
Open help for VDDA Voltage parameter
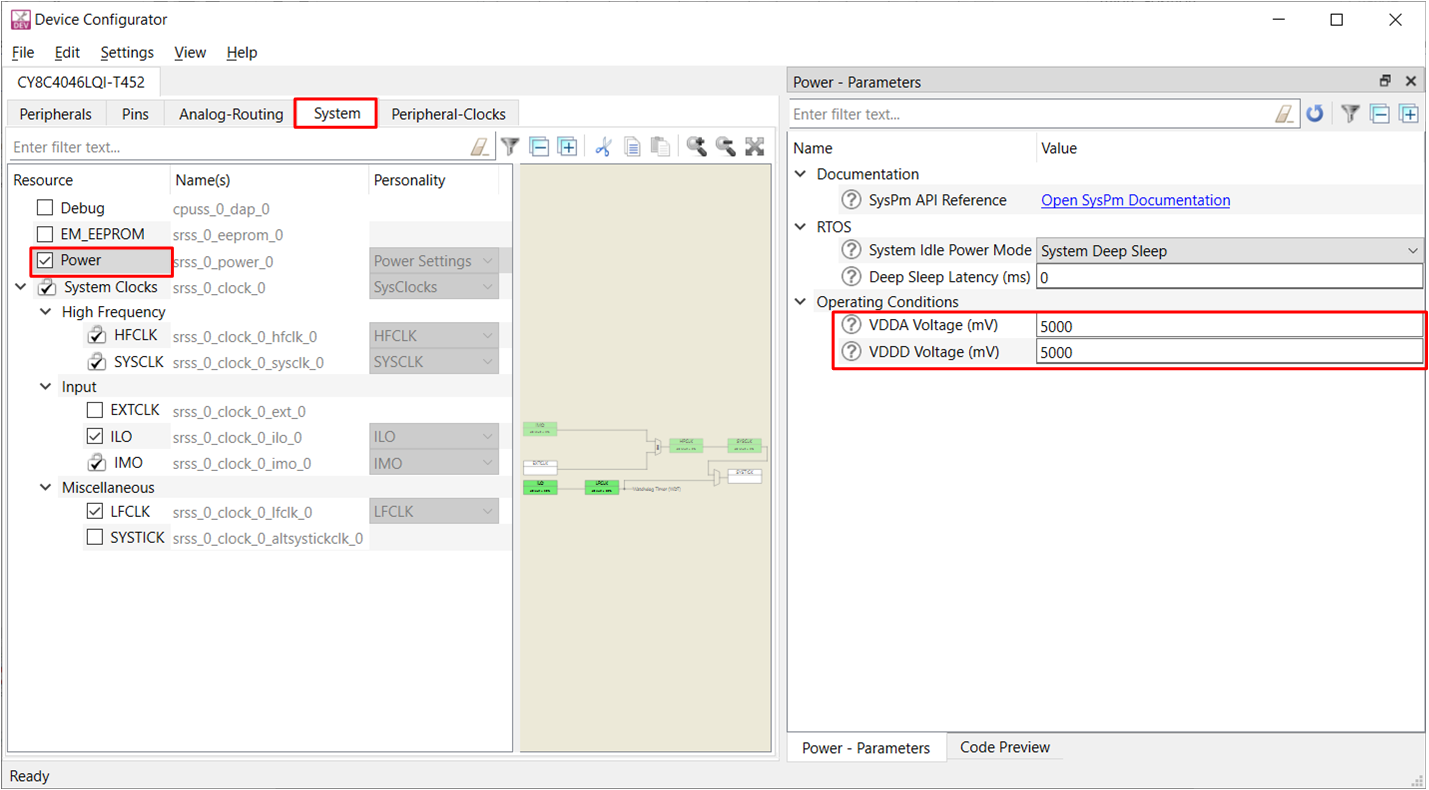[851, 325]
